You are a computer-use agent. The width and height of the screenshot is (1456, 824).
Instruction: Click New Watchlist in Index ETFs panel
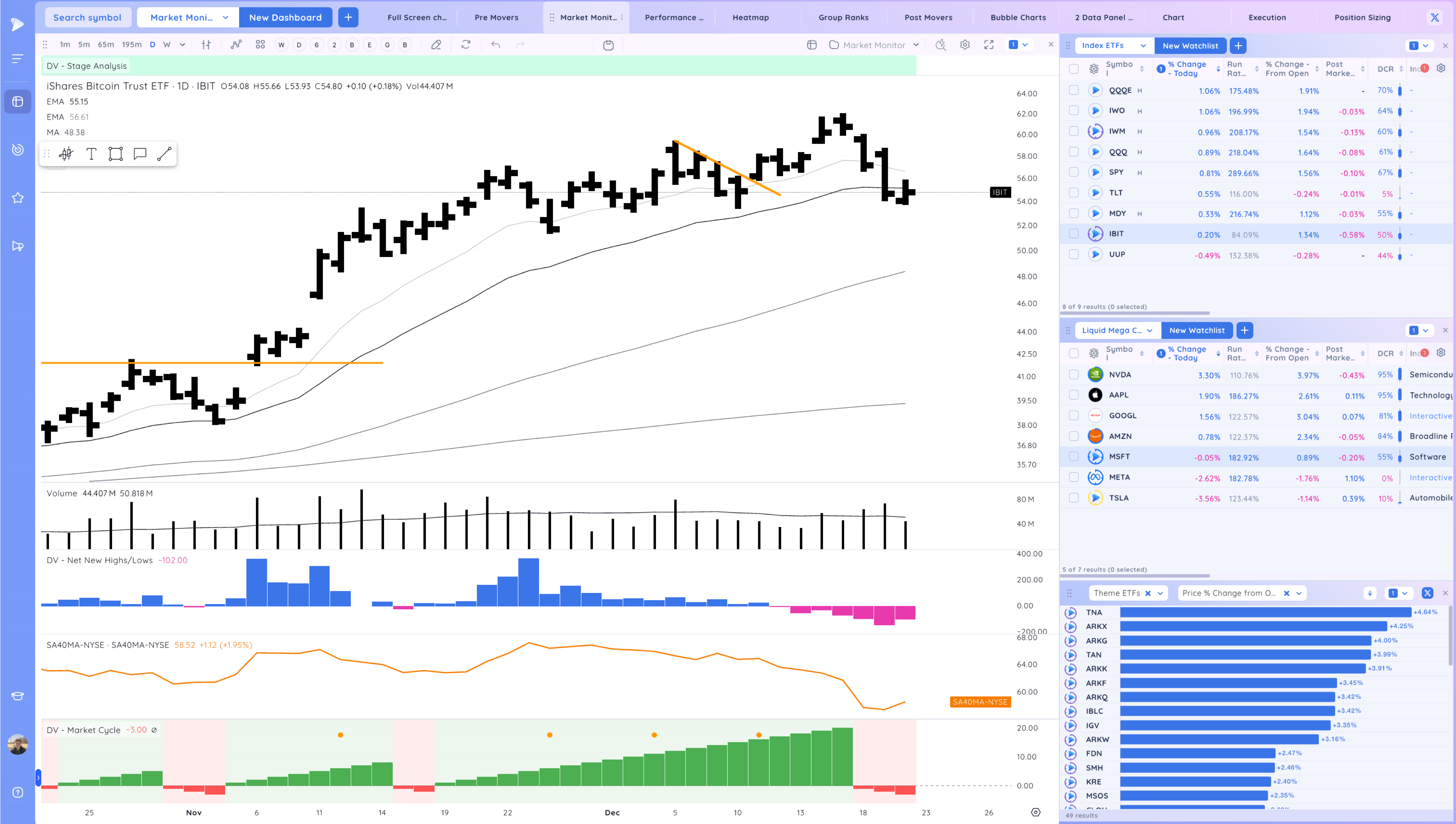coord(1190,46)
